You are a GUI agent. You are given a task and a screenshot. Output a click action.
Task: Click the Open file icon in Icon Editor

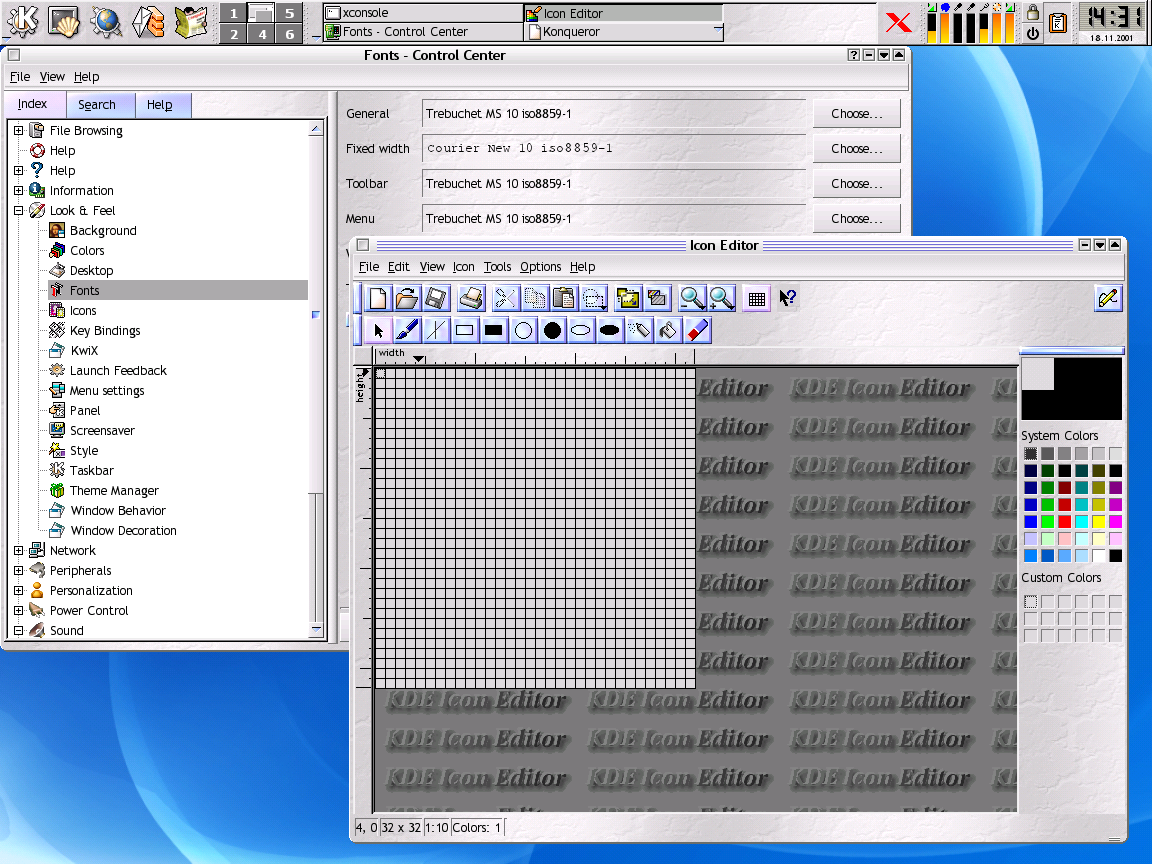pyautogui.click(x=406, y=298)
